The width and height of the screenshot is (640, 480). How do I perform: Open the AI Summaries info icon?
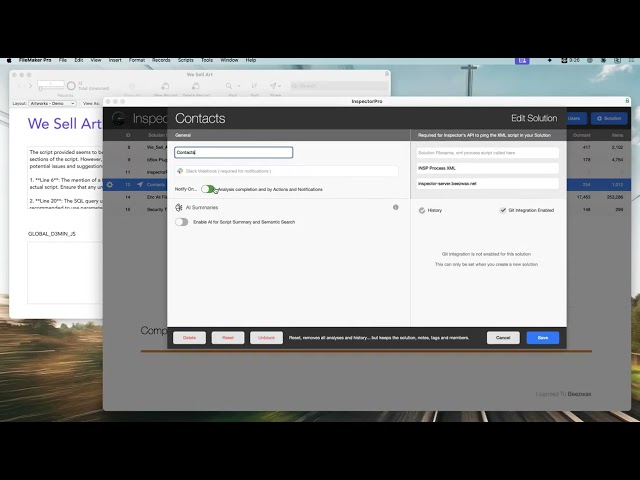click(396, 207)
